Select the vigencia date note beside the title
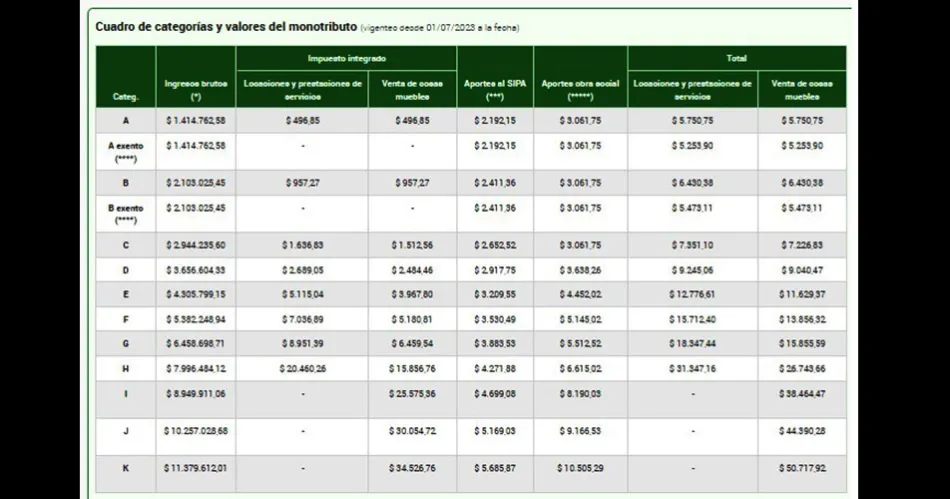The width and height of the screenshot is (950, 499). tap(440, 28)
